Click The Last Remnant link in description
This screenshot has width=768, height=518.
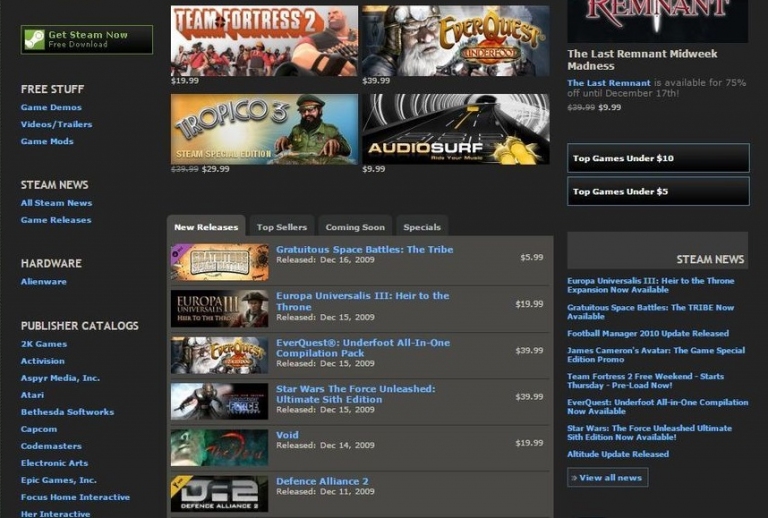609,83
